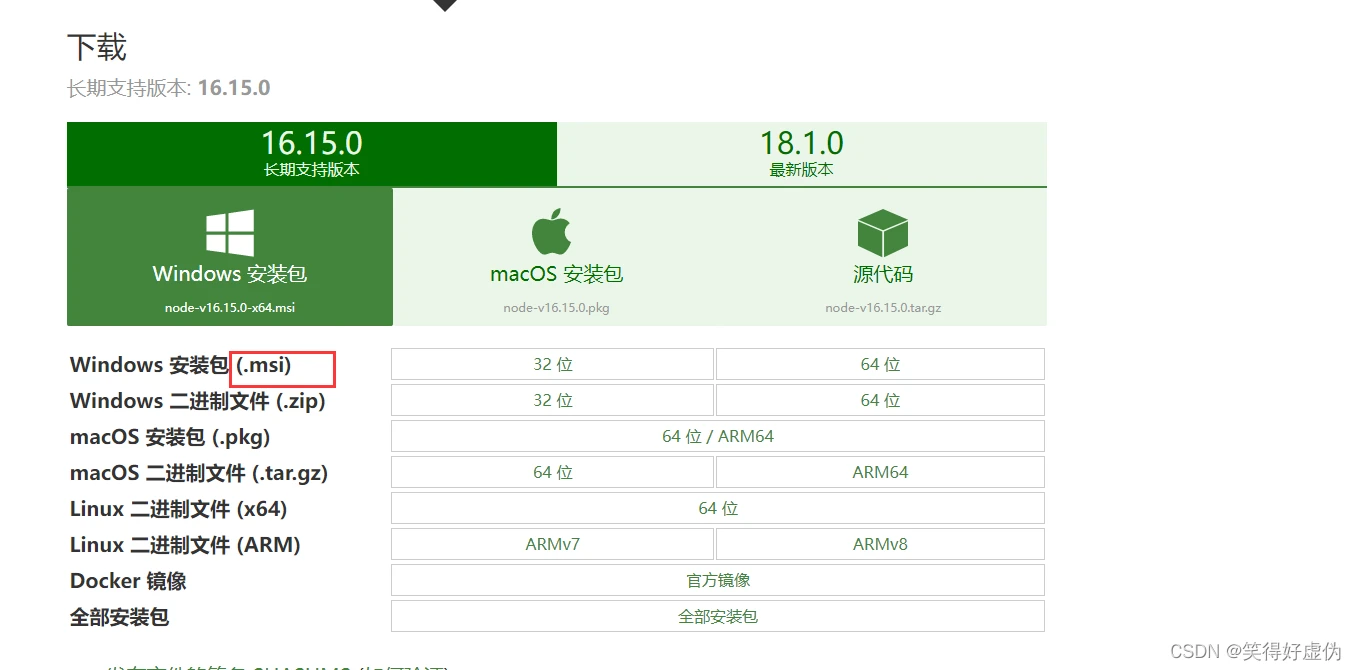This screenshot has height=670, width=1356.
Task: Open the official Docker image link
Action: pyautogui.click(x=717, y=580)
